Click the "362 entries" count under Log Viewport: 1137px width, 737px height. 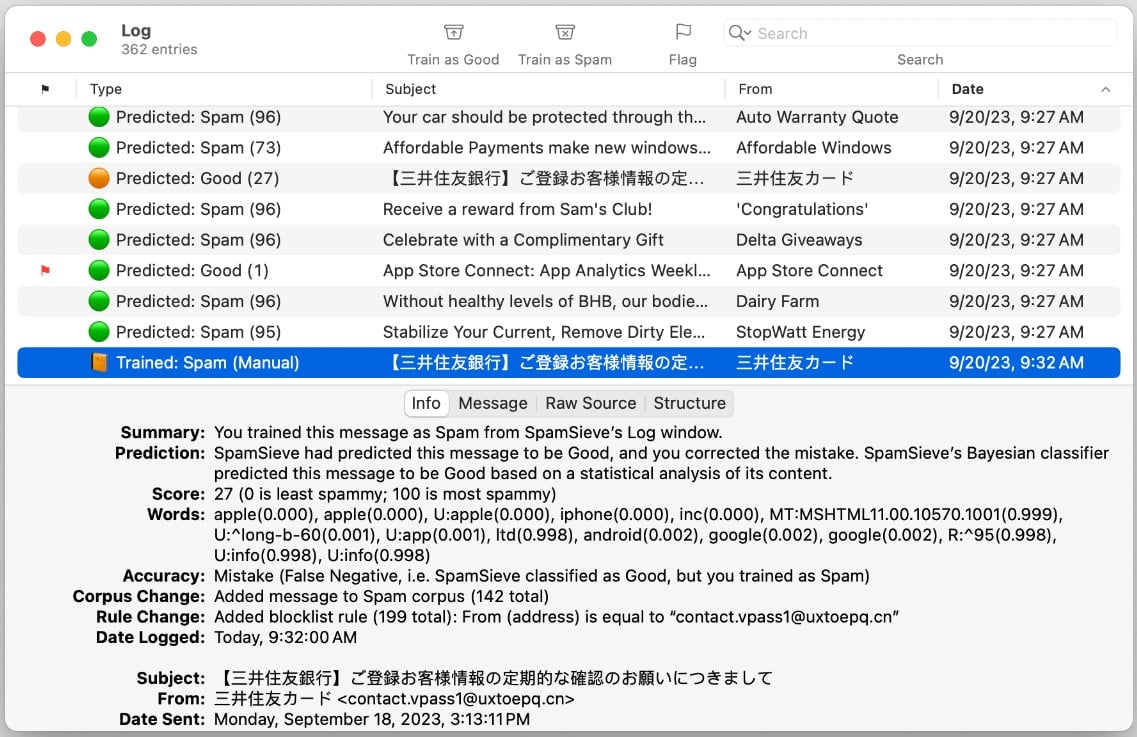[x=159, y=49]
